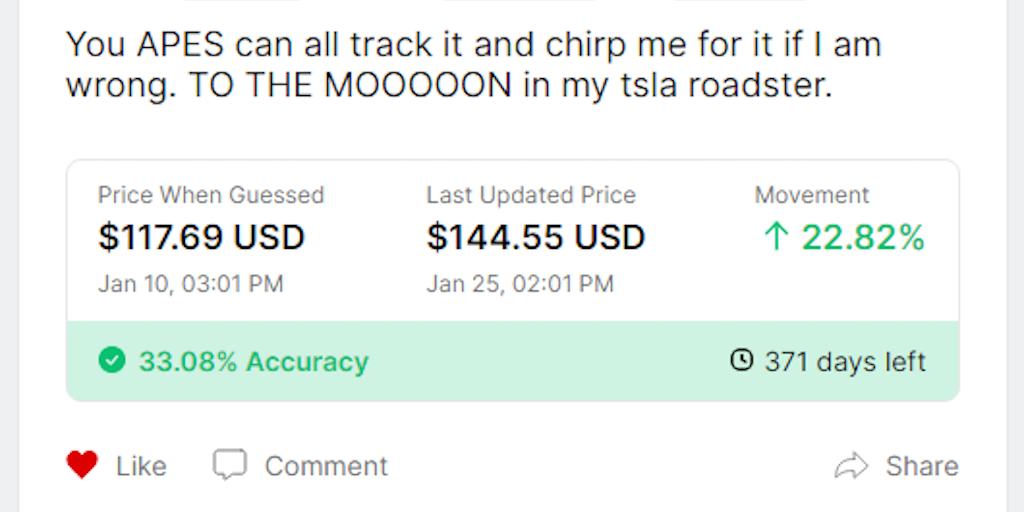This screenshot has height=512, width=1024.
Task: Click the green upward movement arrow
Action: (x=776, y=238)
